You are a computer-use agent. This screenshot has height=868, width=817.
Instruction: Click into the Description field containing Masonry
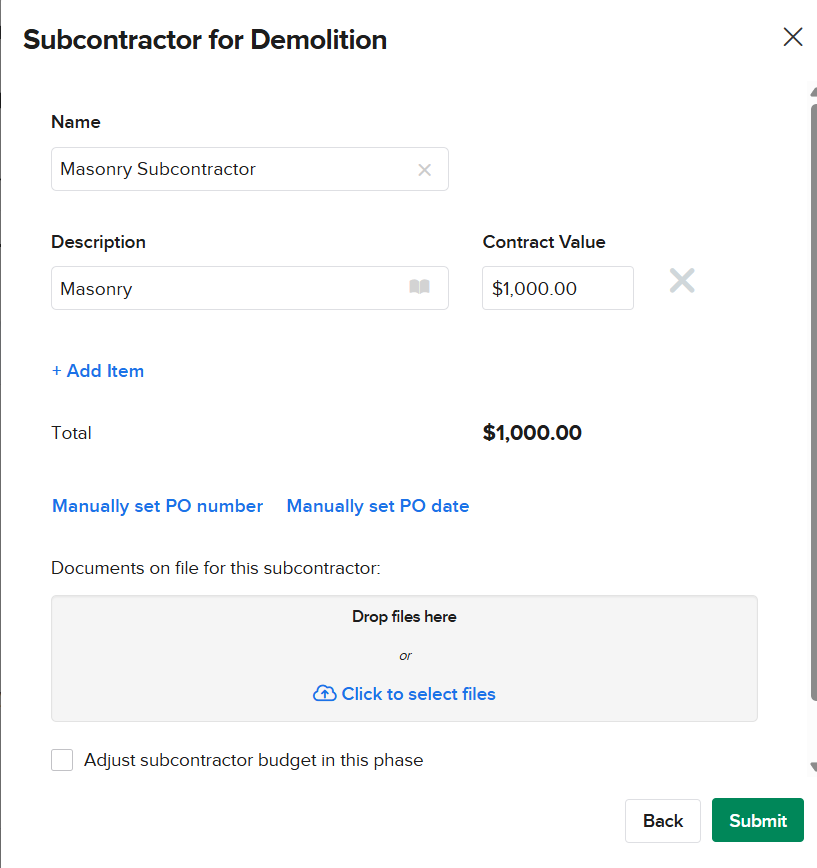[x=225, y=289]
